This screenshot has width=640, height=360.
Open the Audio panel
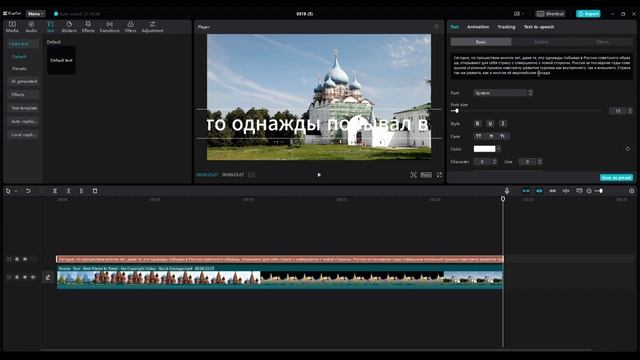click(31, 27)
